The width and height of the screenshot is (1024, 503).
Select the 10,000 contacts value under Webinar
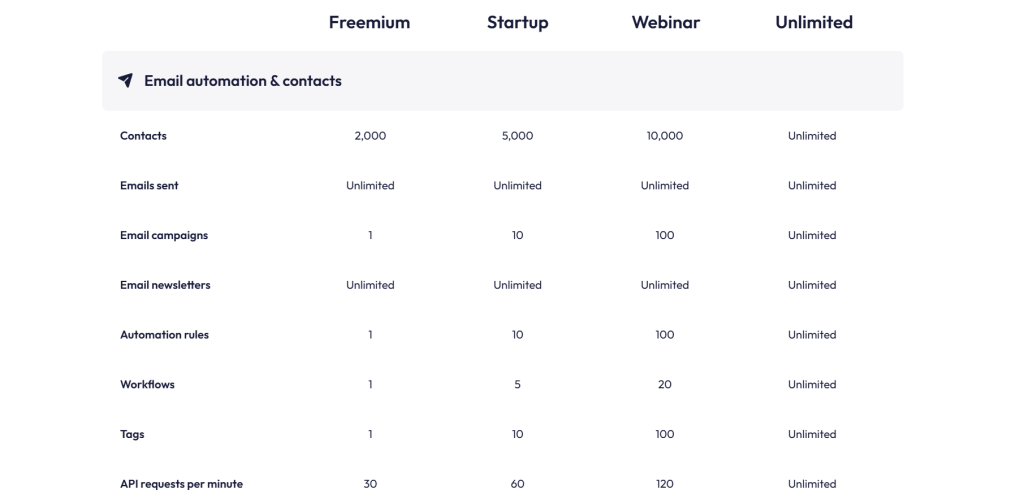coord(665,136)
